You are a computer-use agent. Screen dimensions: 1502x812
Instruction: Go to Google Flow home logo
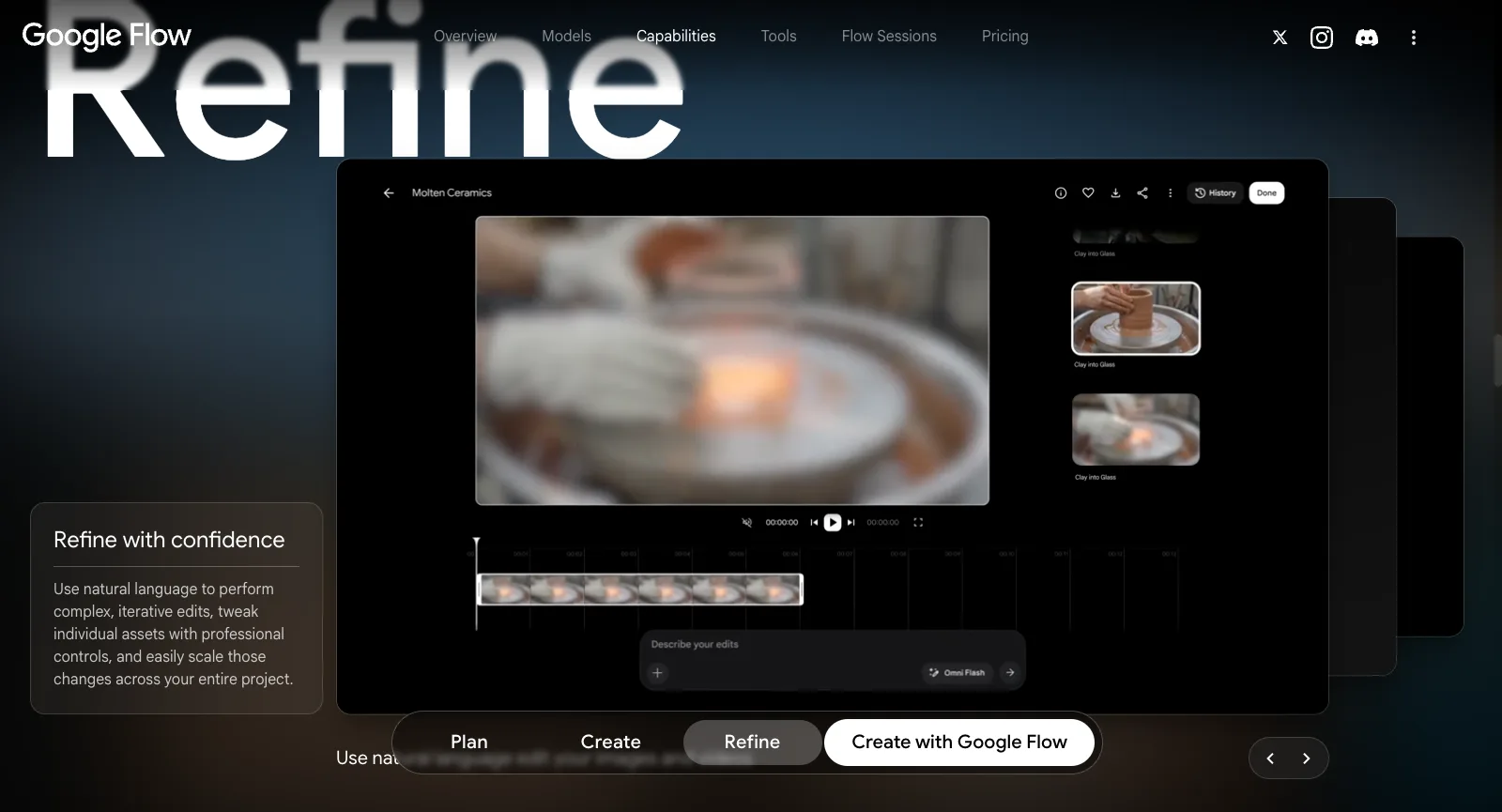[106, 36]
